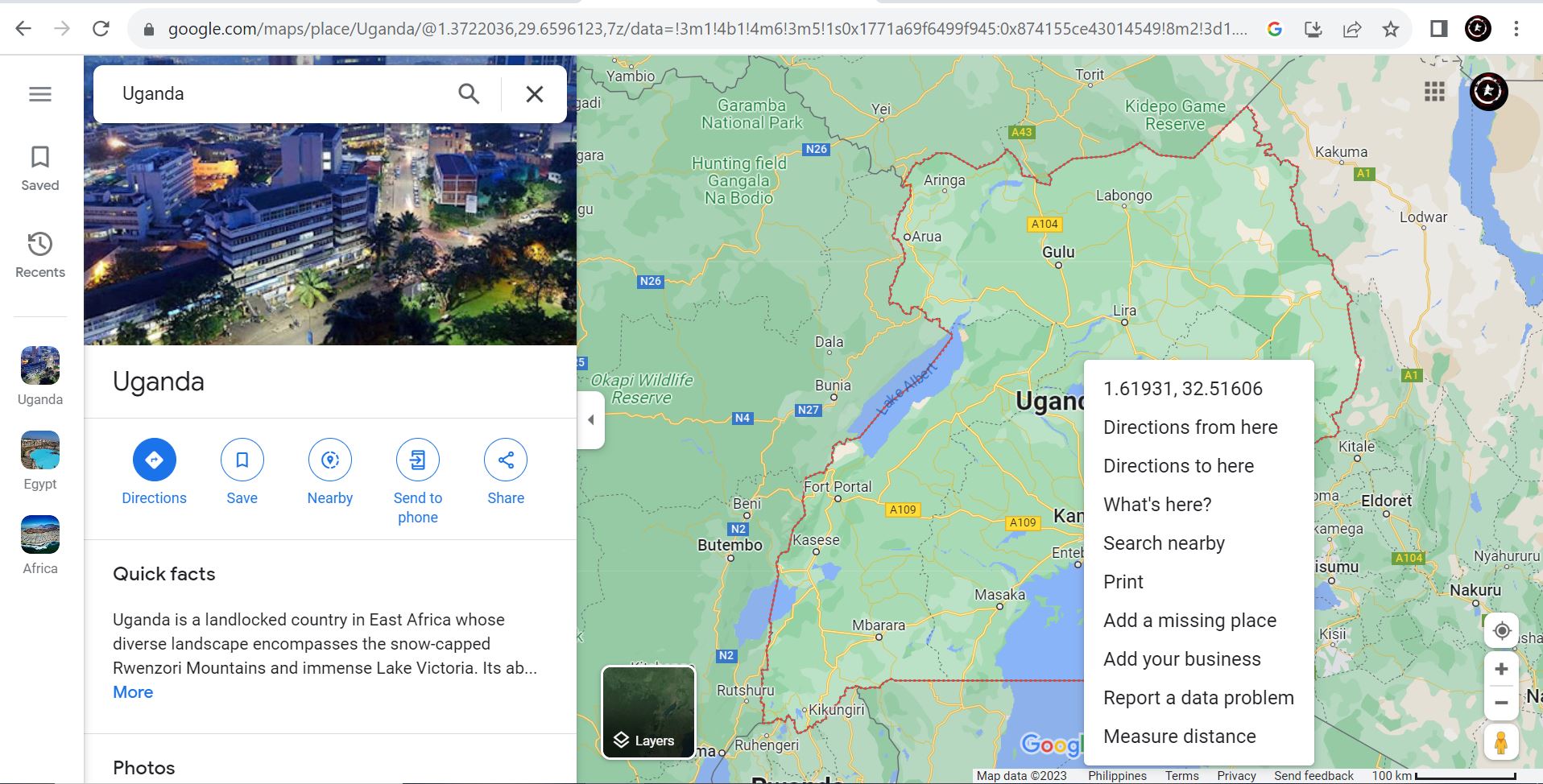The width and height of the screenshot is (1543, 784).
Task: Zoom out with the minus button
Action: pos(1501,703)
